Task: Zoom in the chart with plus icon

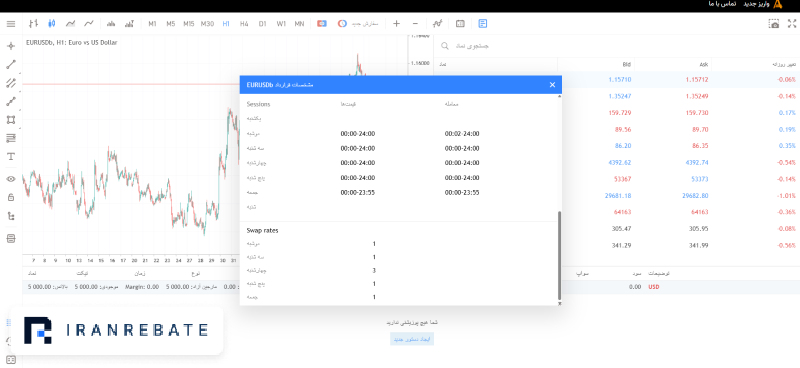Action: point(396,23)
